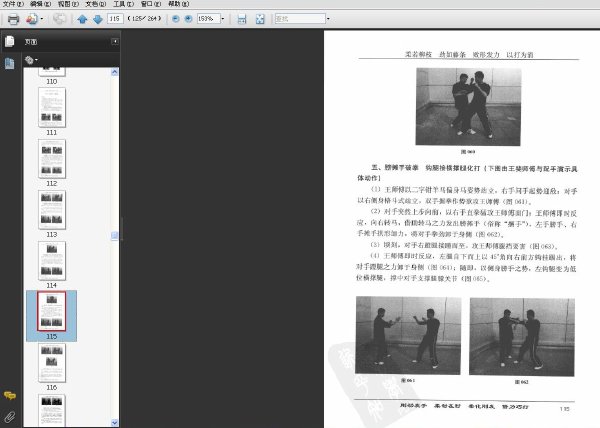Open the 视图 (View) menu
This screenshot has width=600, height=428.
[68, 4]
